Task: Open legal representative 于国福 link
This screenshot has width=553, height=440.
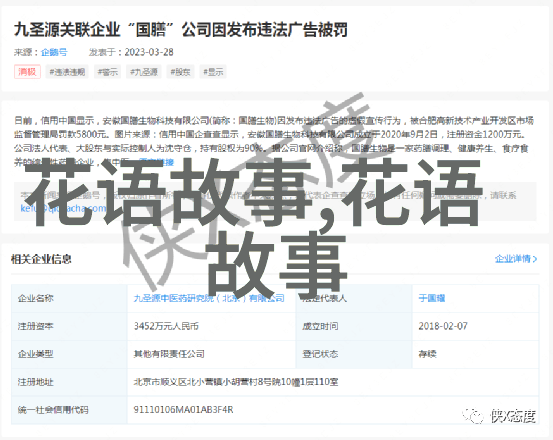Action: (432, 298)
